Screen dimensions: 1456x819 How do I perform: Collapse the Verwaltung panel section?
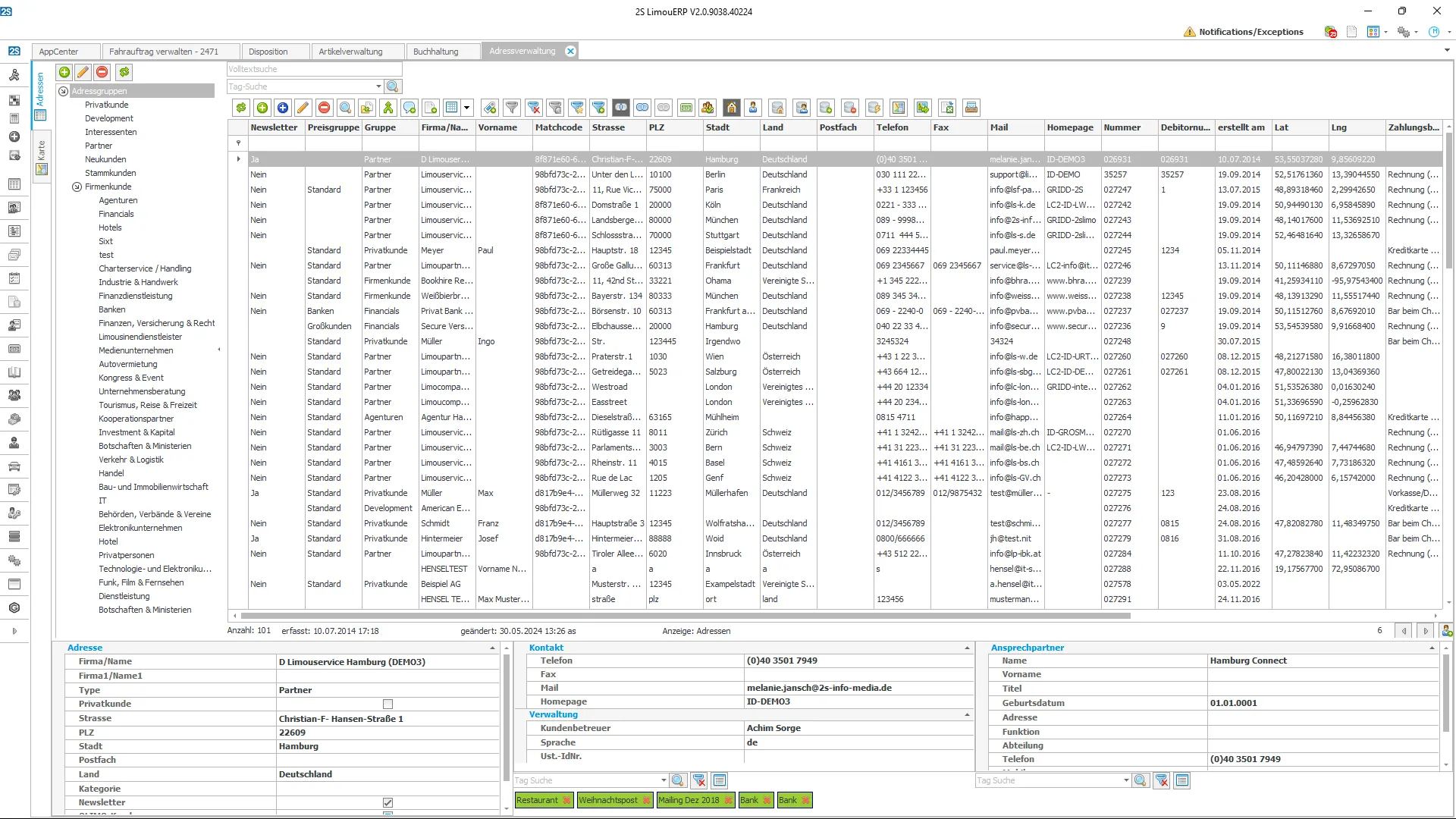click(x=967, y=715)
